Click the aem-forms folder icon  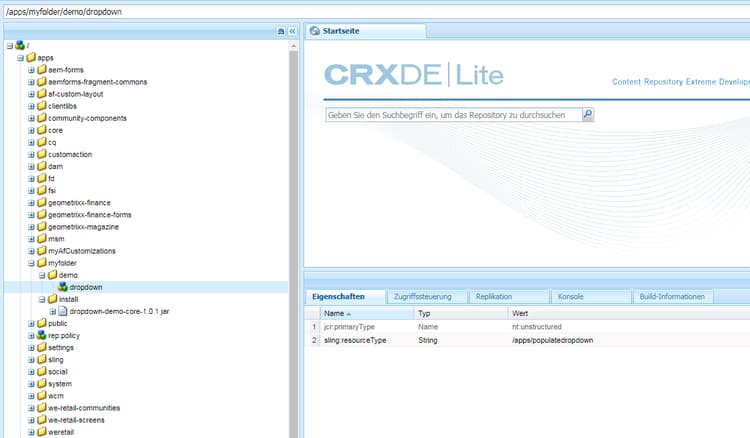(x=42, y=70)
